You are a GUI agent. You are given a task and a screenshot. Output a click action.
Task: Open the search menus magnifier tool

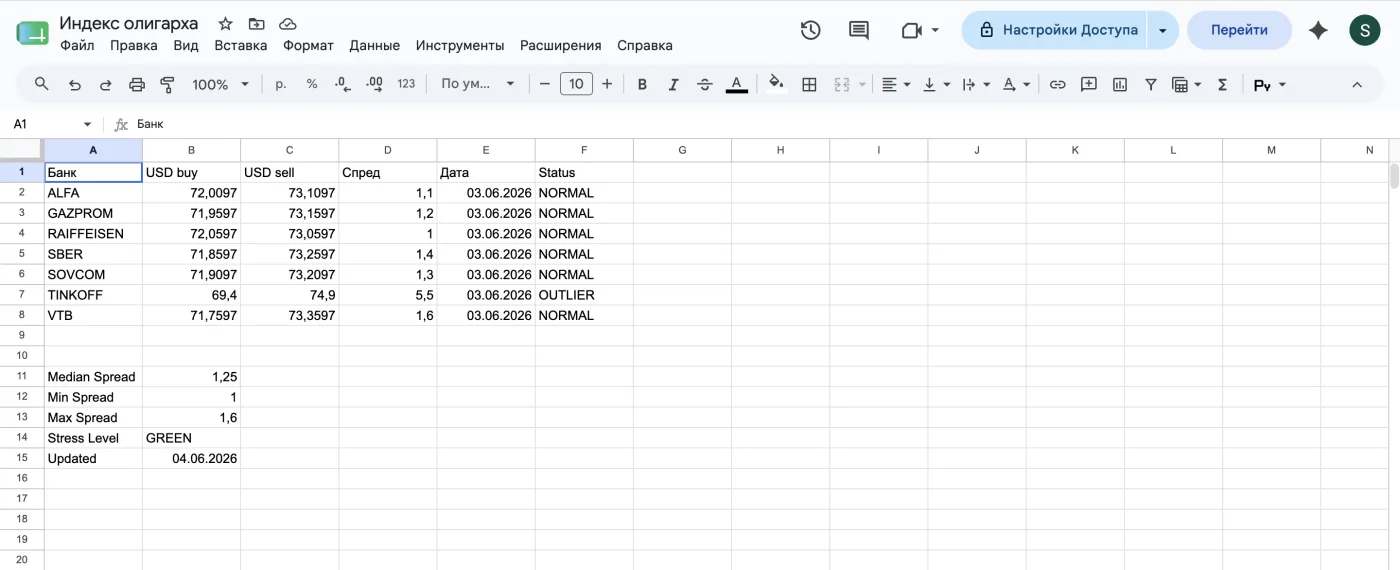tap(42, 84)
